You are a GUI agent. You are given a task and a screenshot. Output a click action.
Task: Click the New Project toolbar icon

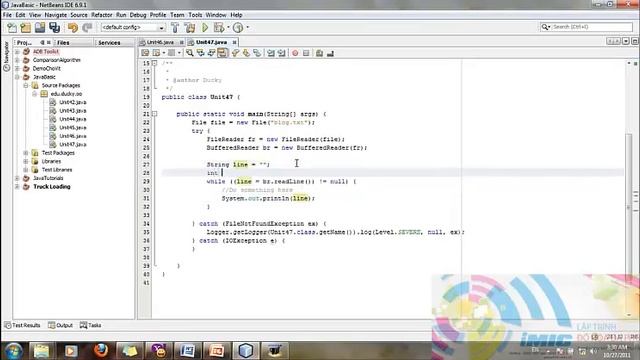tap(26, 27)
